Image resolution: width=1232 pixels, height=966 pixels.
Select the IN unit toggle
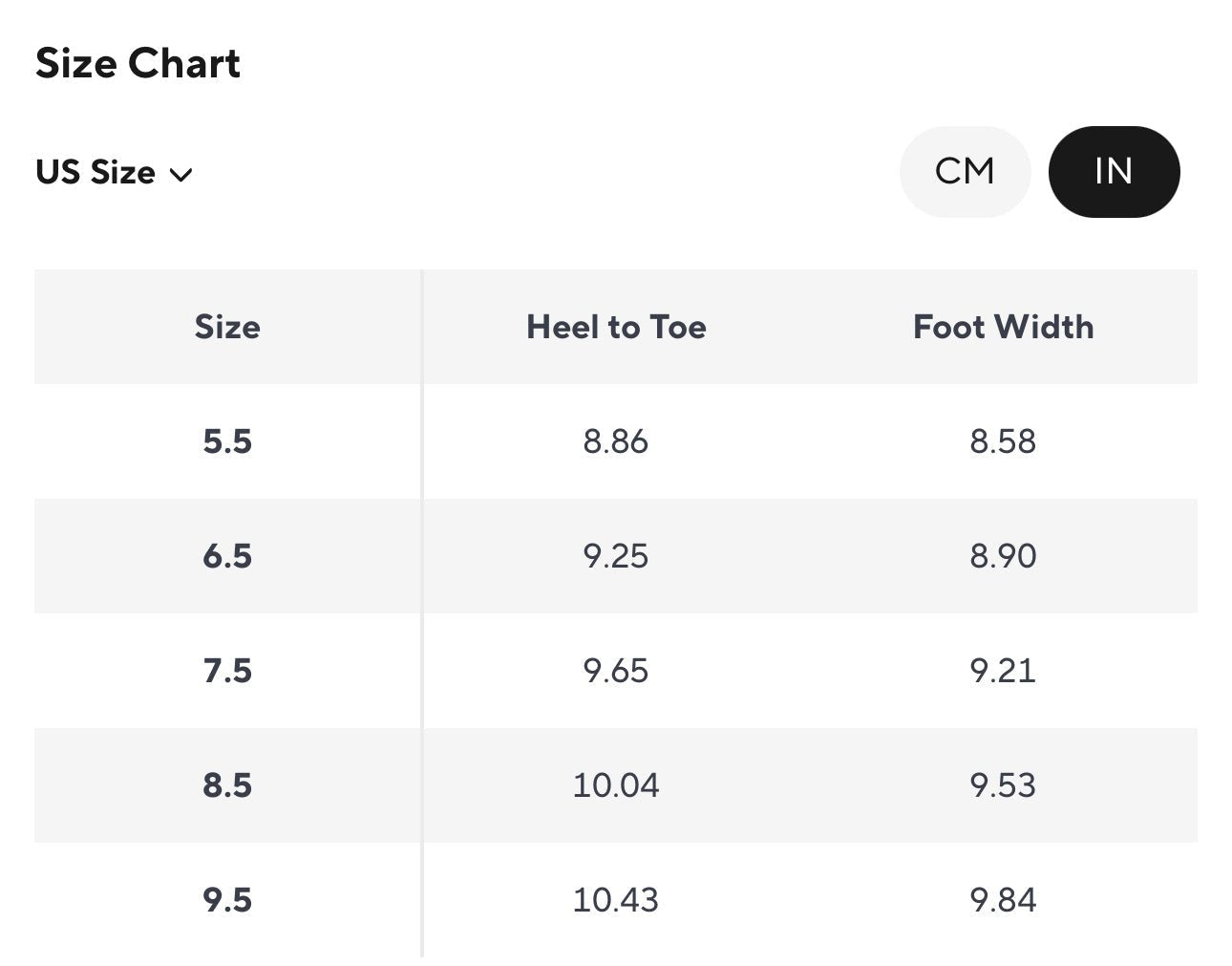1114,172
